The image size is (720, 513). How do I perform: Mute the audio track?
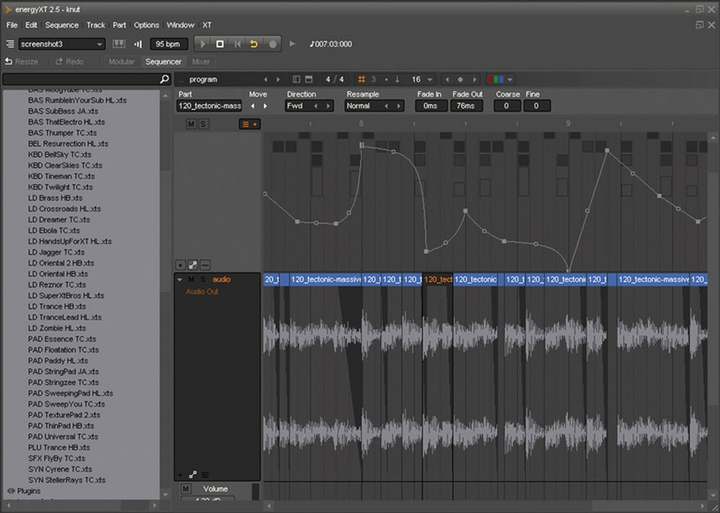pos(191,280)
